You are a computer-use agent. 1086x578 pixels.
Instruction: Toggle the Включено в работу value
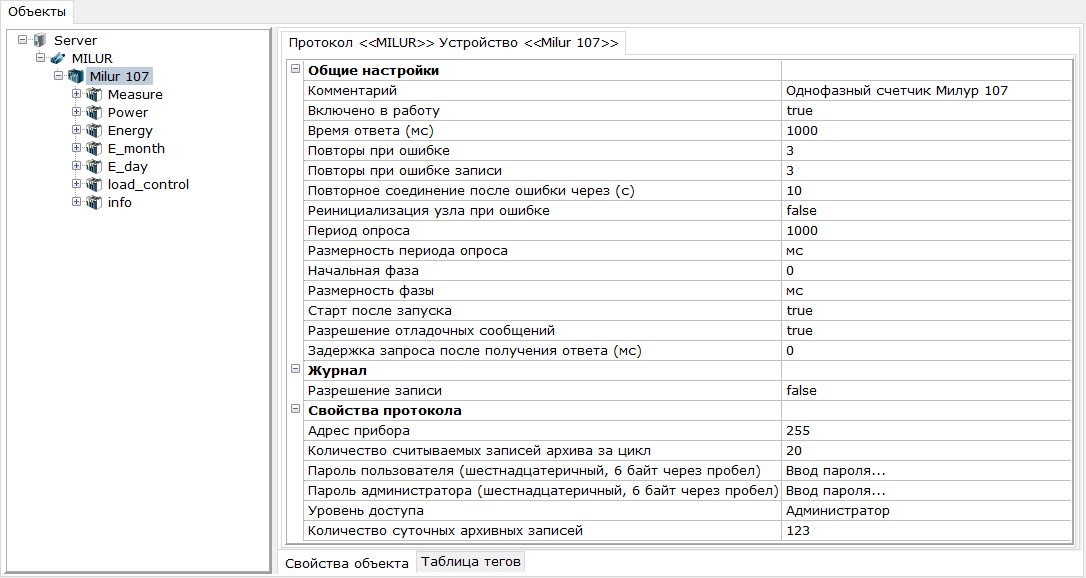coord(926,111)
